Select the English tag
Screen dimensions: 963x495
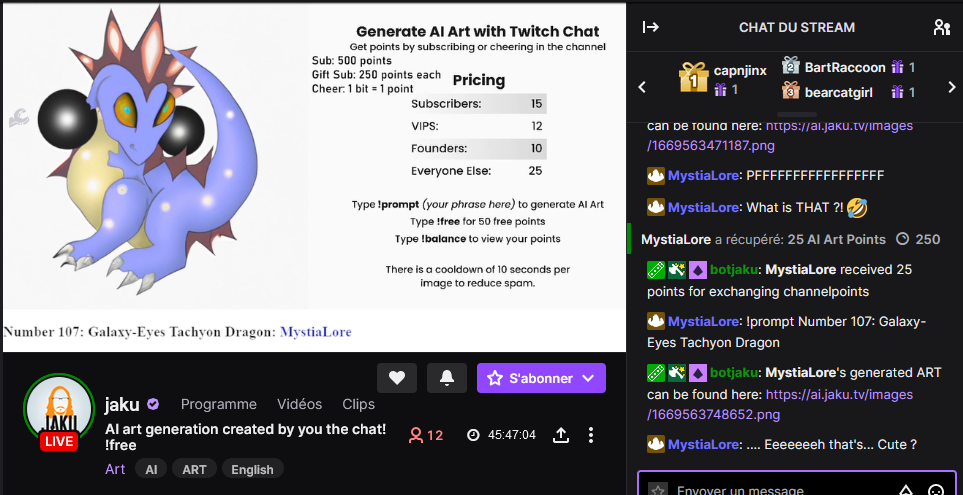coord(252,469)
